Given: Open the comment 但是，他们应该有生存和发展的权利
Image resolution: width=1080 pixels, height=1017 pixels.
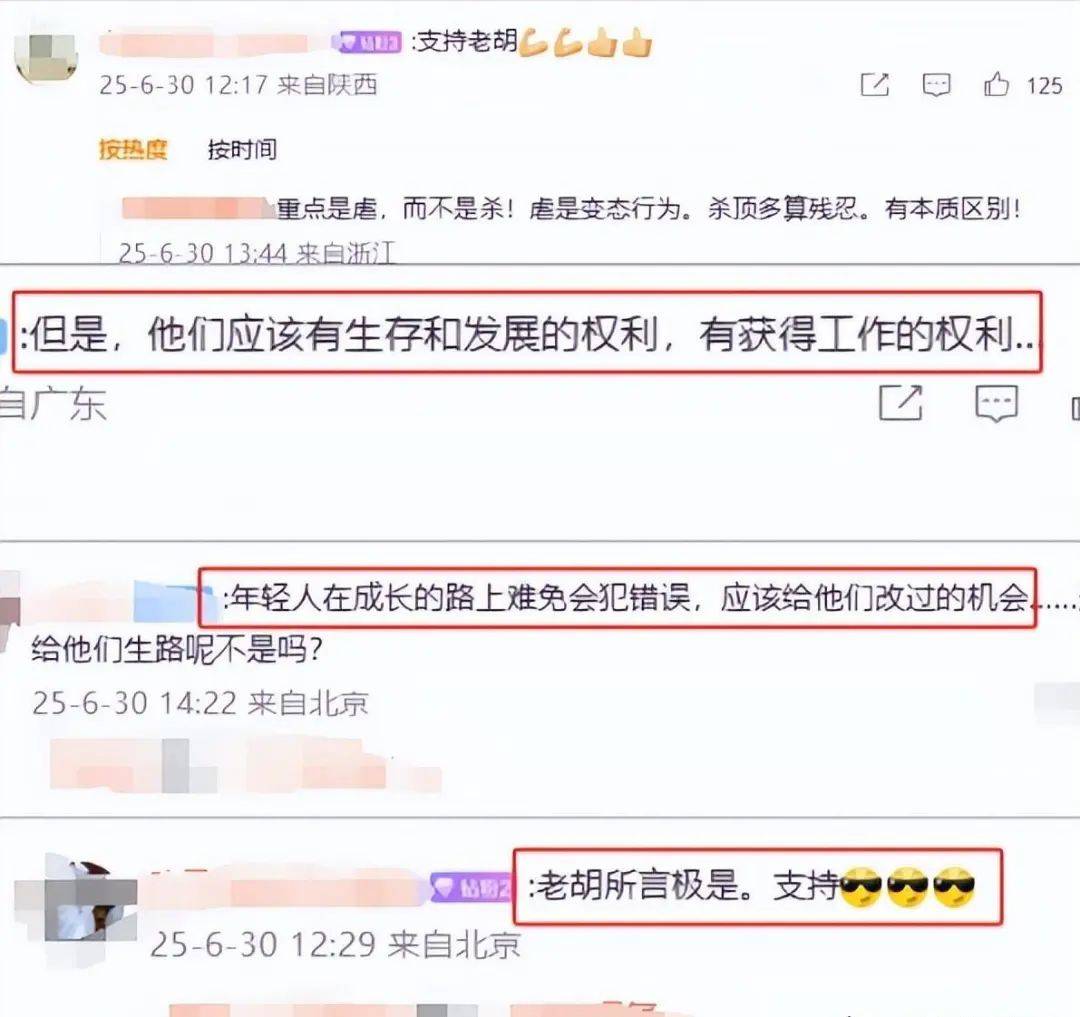Looking at the screenshot, I should coord(528,333).
